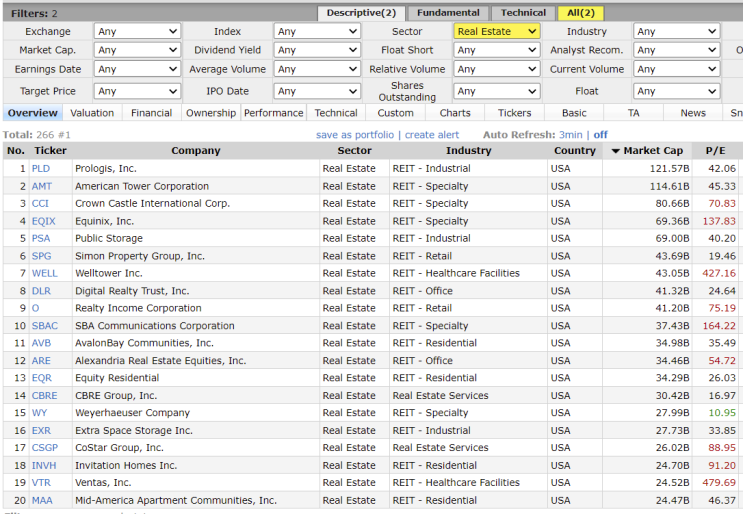Switch to the Fundamental filter tab
The height and width of the screenshot is (514, 743).
pos(448,13)
